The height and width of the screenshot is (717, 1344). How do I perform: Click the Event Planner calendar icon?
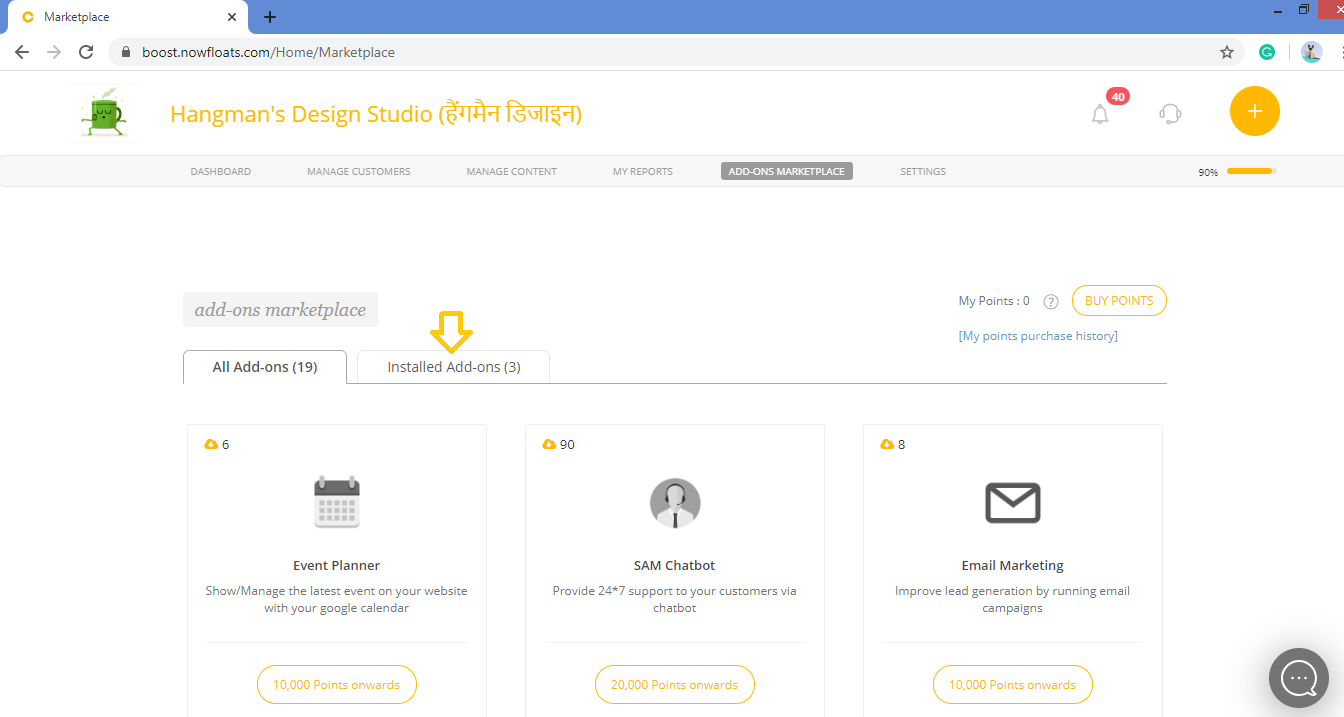(x=336, y=503)
